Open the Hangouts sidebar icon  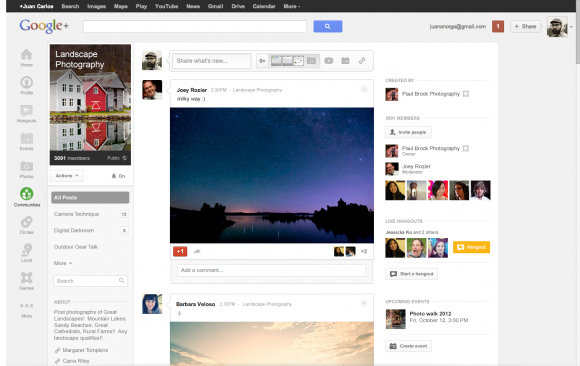[x=26, y=114]
